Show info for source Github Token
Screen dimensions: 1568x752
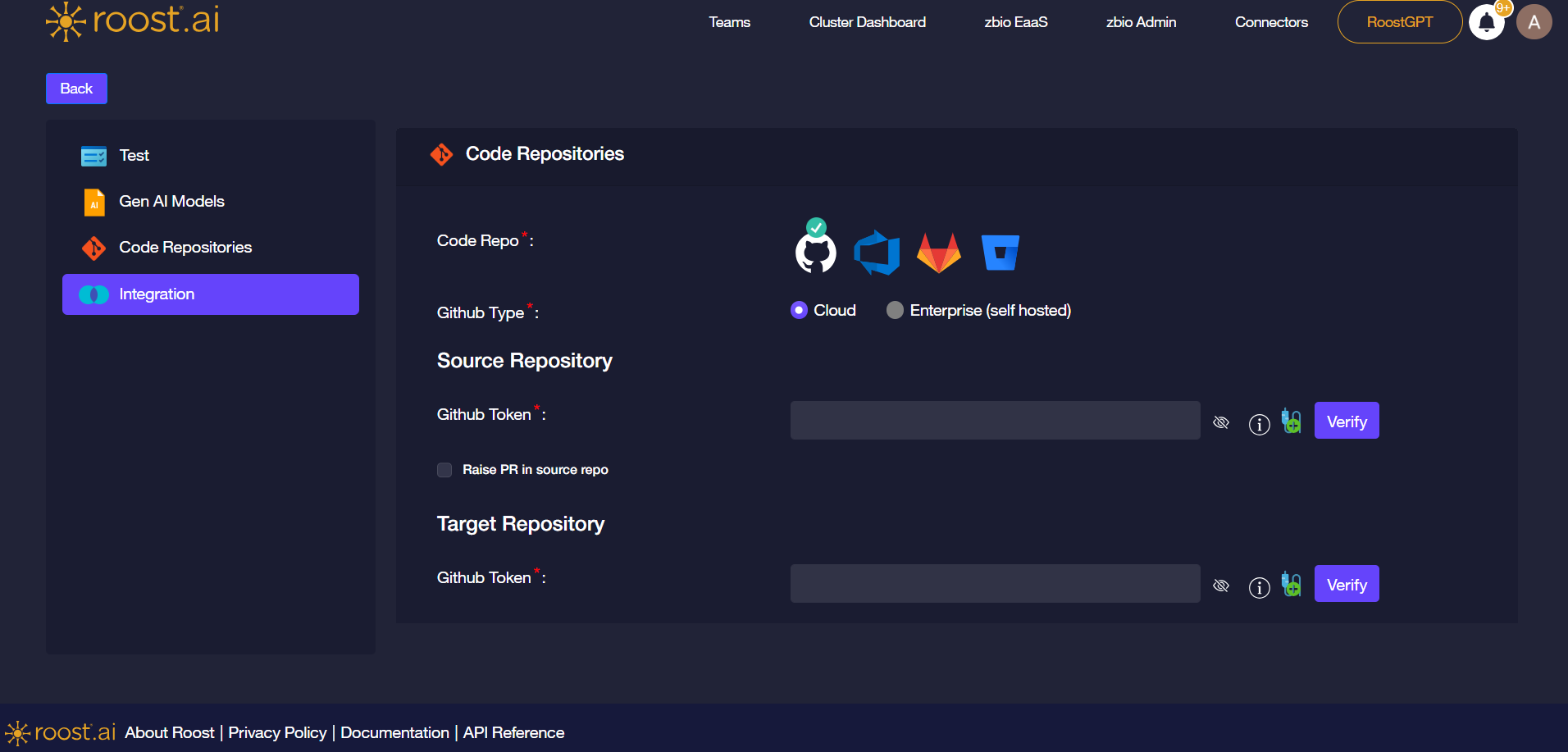1259,423
